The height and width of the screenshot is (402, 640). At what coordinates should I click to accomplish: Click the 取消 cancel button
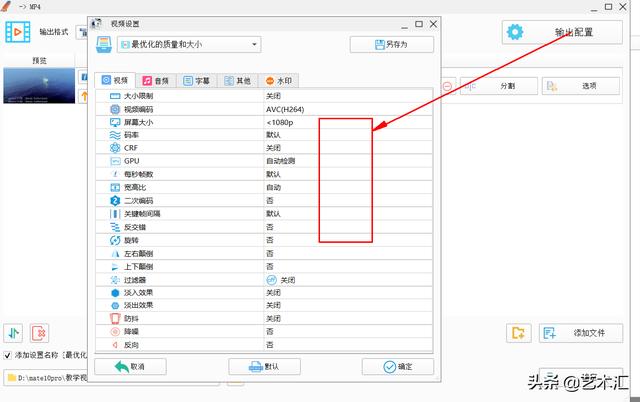130,366
